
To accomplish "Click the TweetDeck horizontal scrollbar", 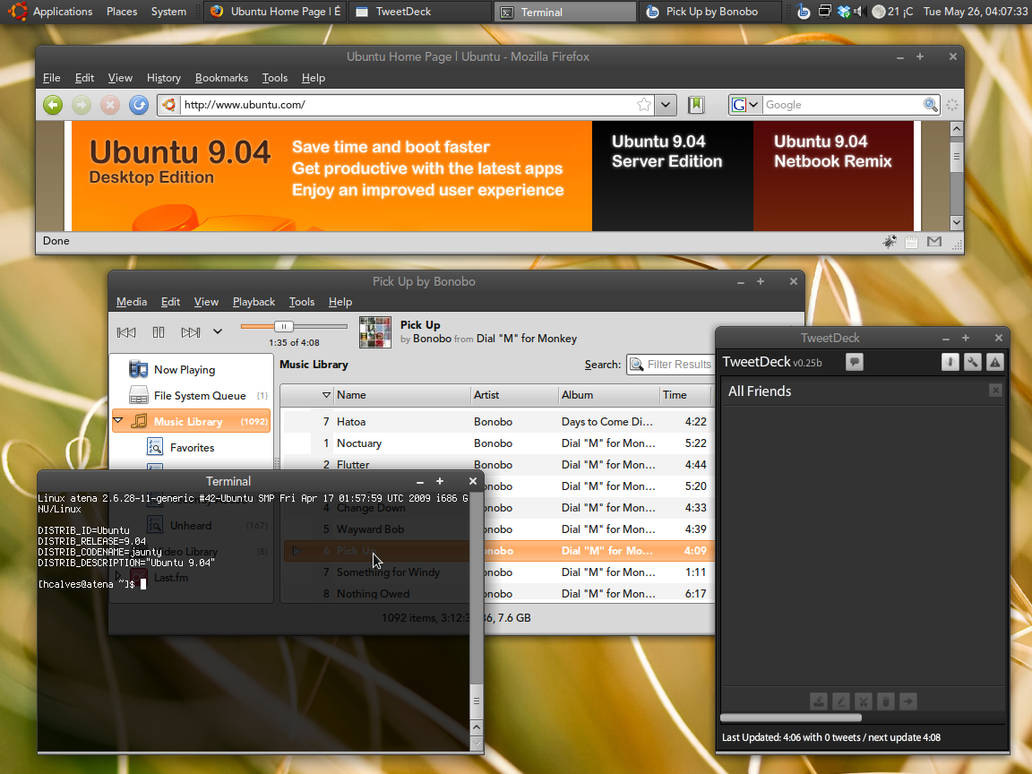I will pos(790,717).
